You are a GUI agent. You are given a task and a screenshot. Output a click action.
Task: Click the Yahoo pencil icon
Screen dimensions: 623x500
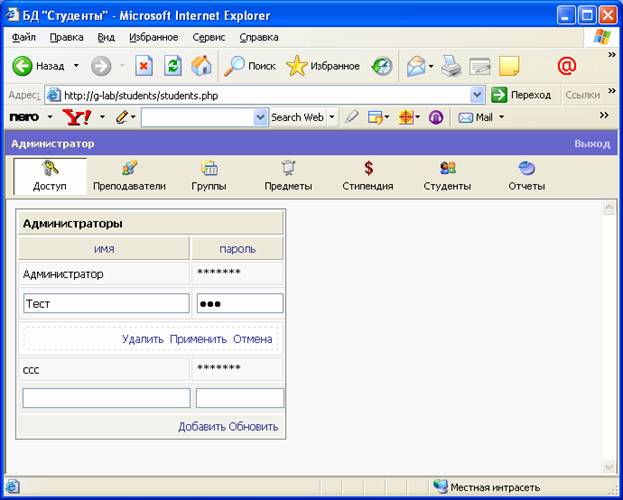(122, 117)
